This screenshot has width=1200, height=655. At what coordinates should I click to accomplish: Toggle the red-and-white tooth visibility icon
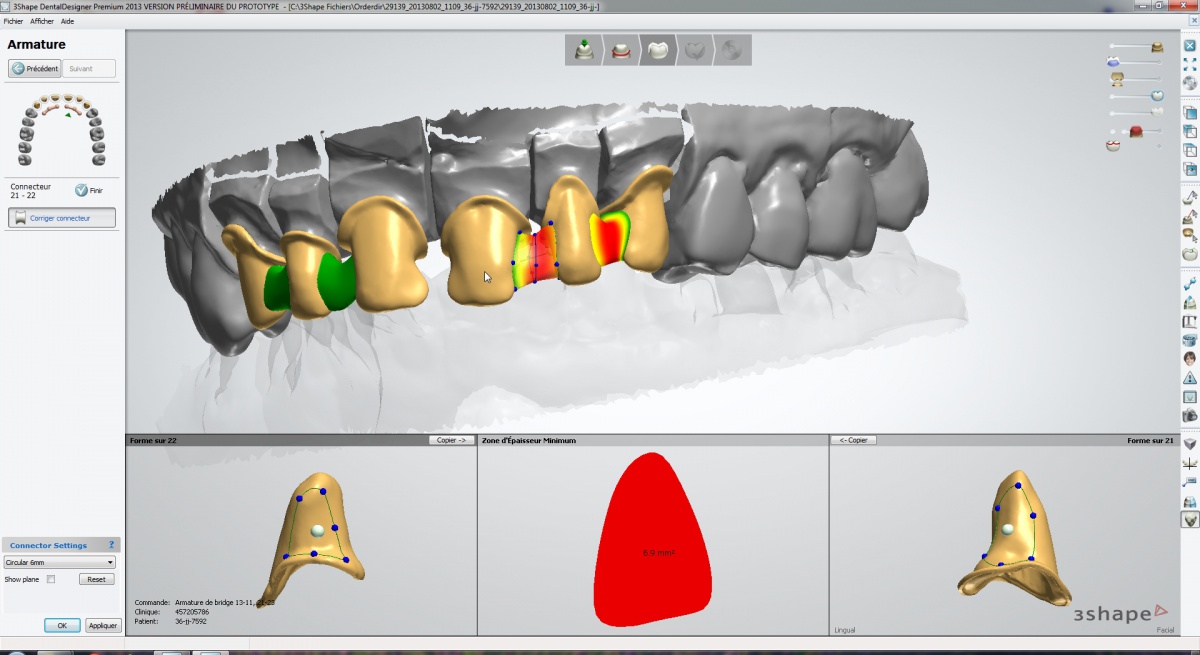1113,146
